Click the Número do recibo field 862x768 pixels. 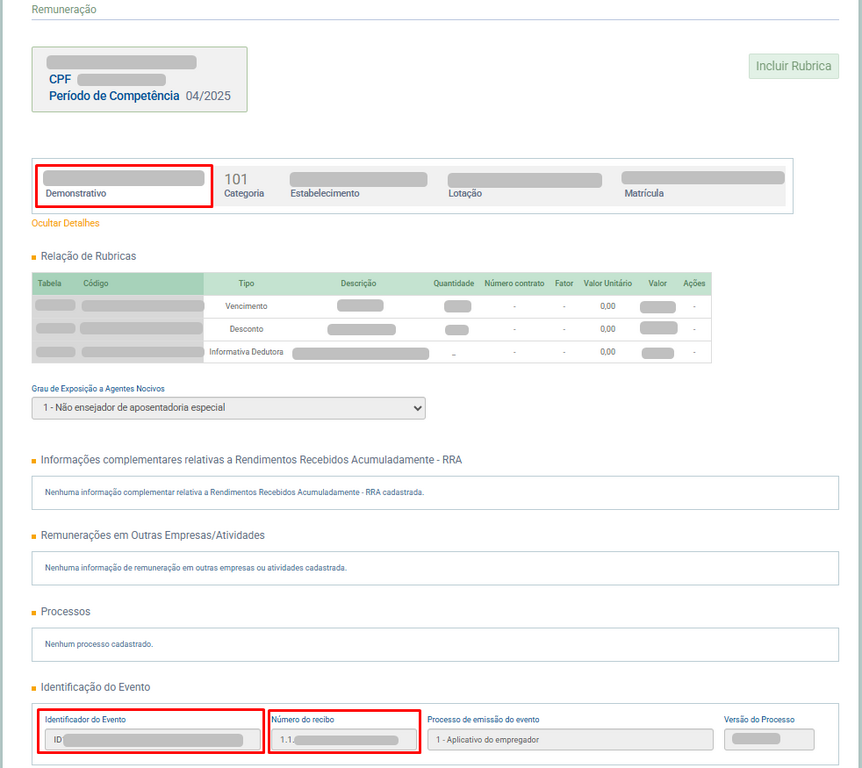(344, 740)
